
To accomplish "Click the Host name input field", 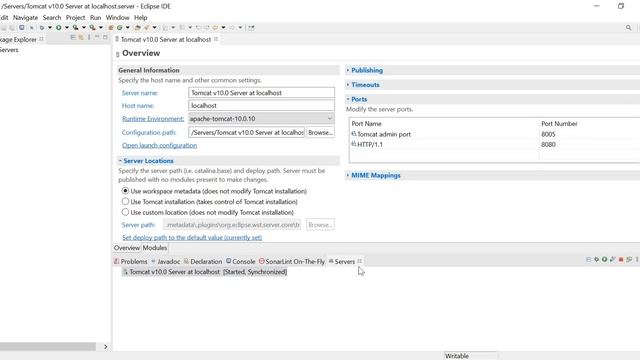I will [x=261, y=105].
